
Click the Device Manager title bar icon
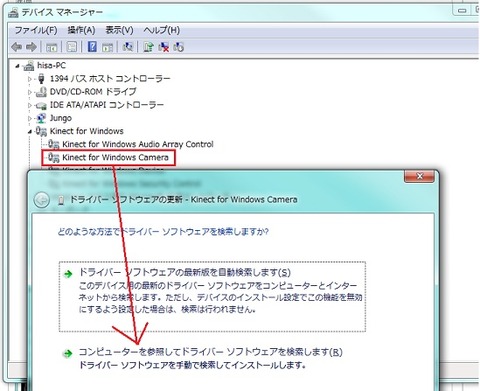[13, 13]
